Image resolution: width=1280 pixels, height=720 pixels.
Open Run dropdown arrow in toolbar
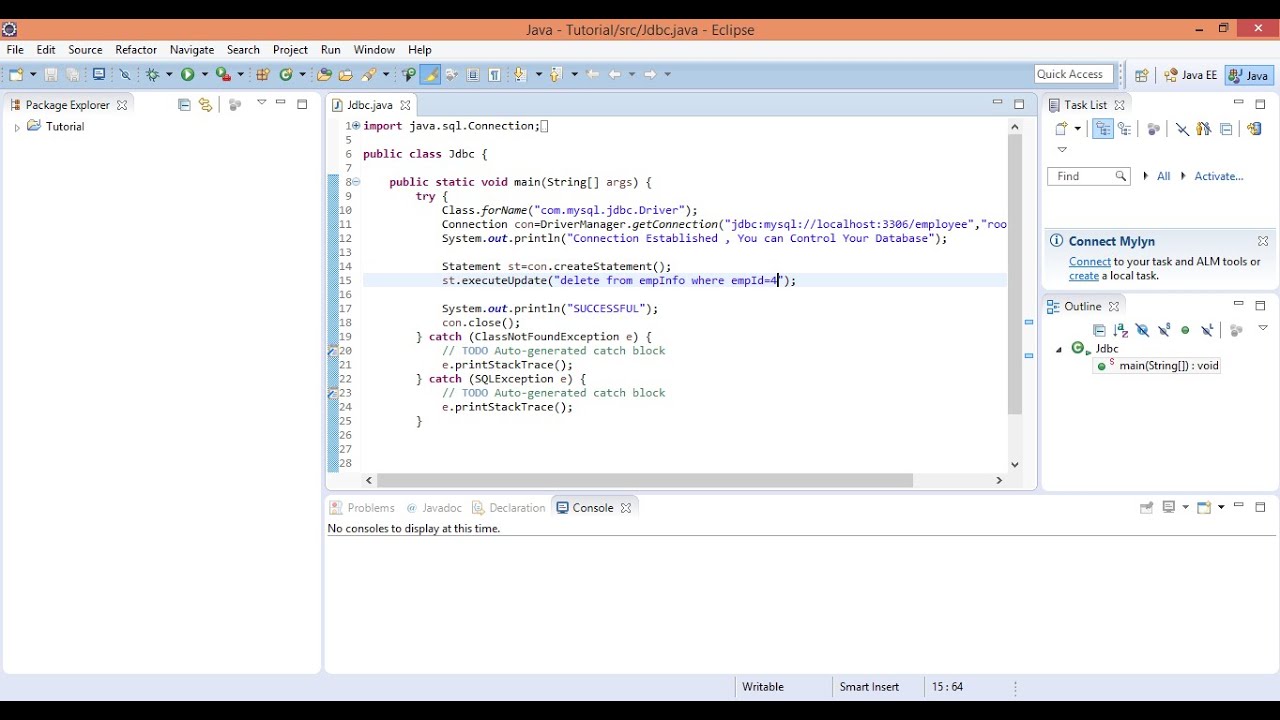(205, 74)
